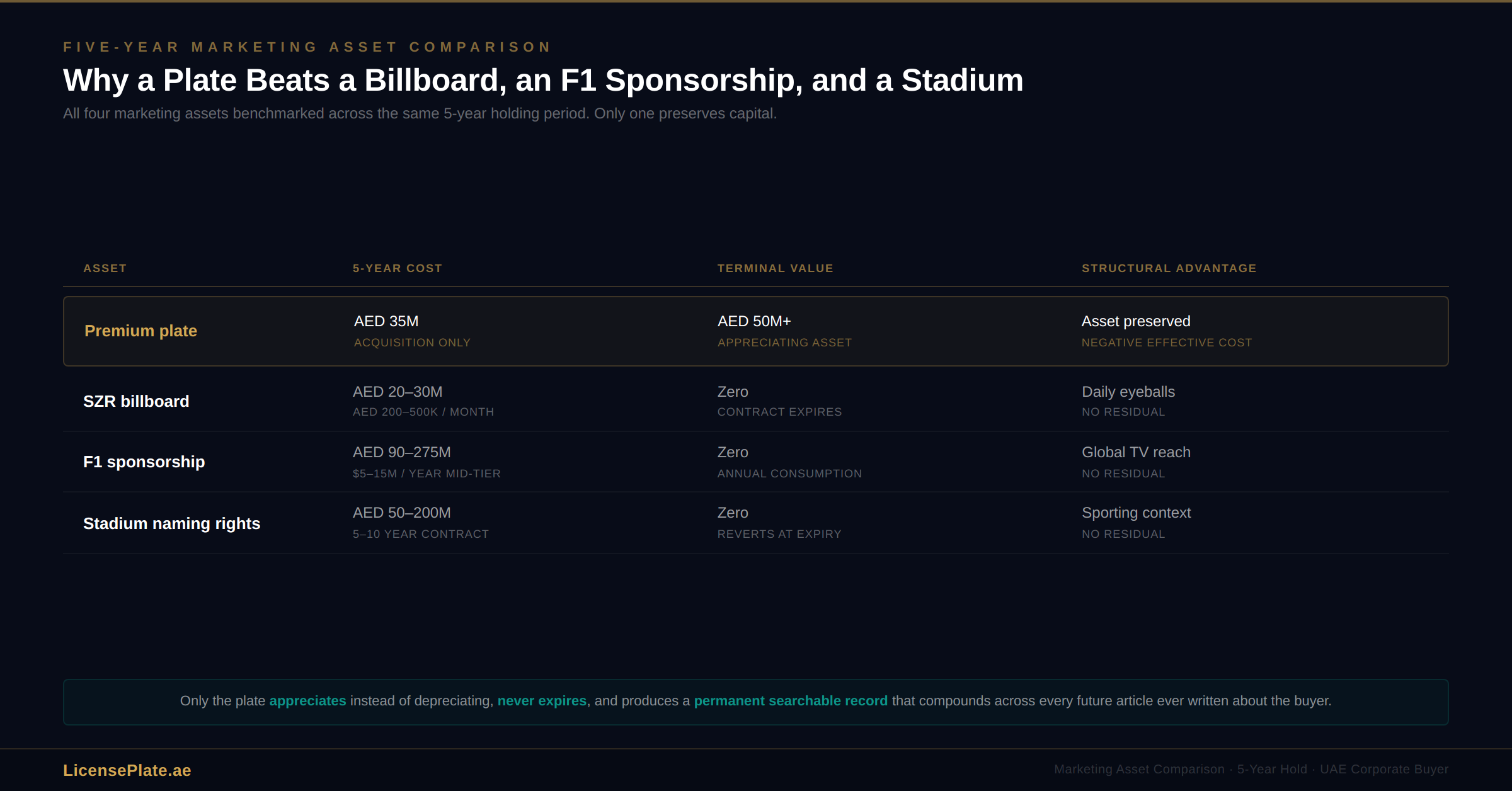This screenshot has height=791, width=1512.
Task: Click the AED 50M+ terminal value
Action: [754, 321]
